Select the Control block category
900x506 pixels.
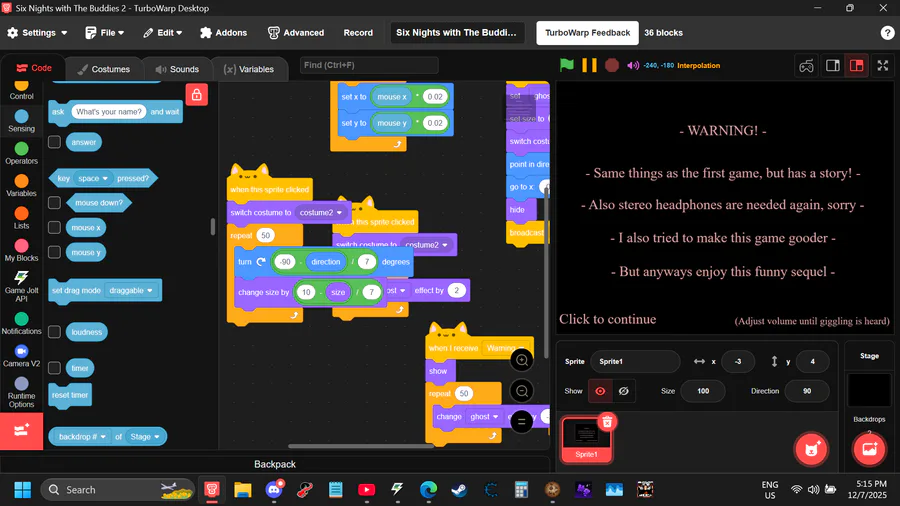coord(21,90)
